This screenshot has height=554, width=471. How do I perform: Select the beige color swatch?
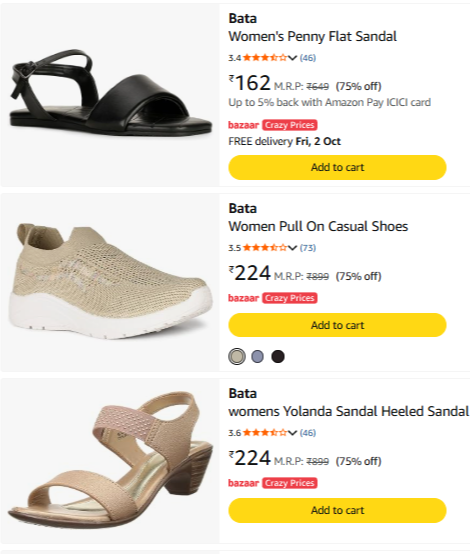point(237,356)
